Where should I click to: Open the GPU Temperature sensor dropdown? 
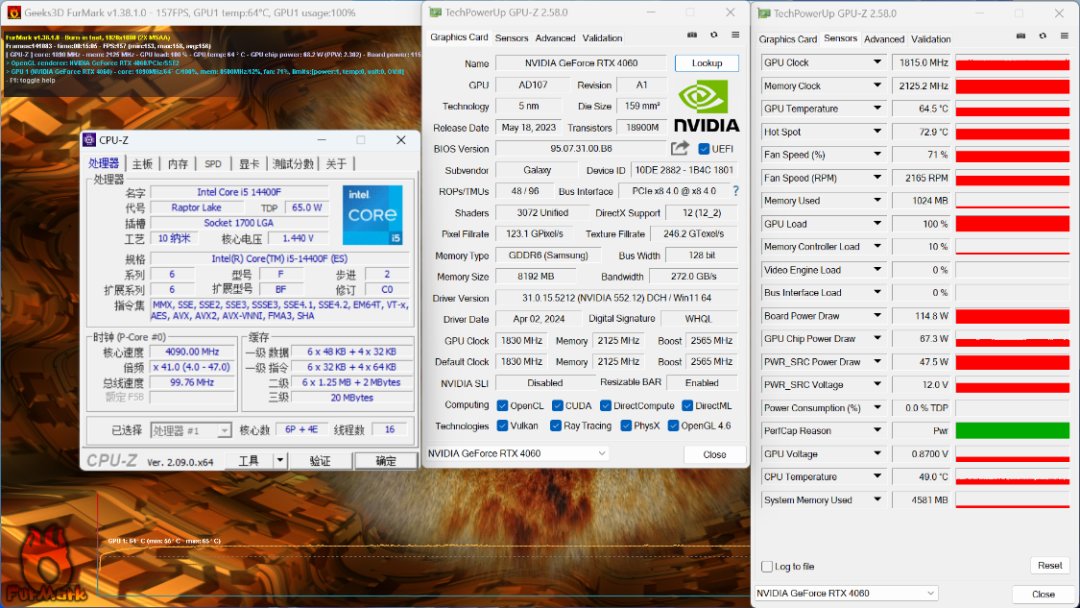(877, 108)
